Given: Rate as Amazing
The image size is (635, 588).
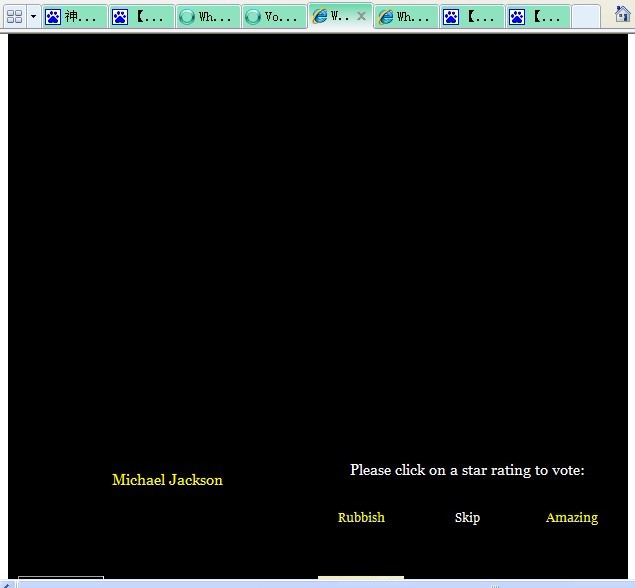Looking at the screenshot, I should point(572,518).
